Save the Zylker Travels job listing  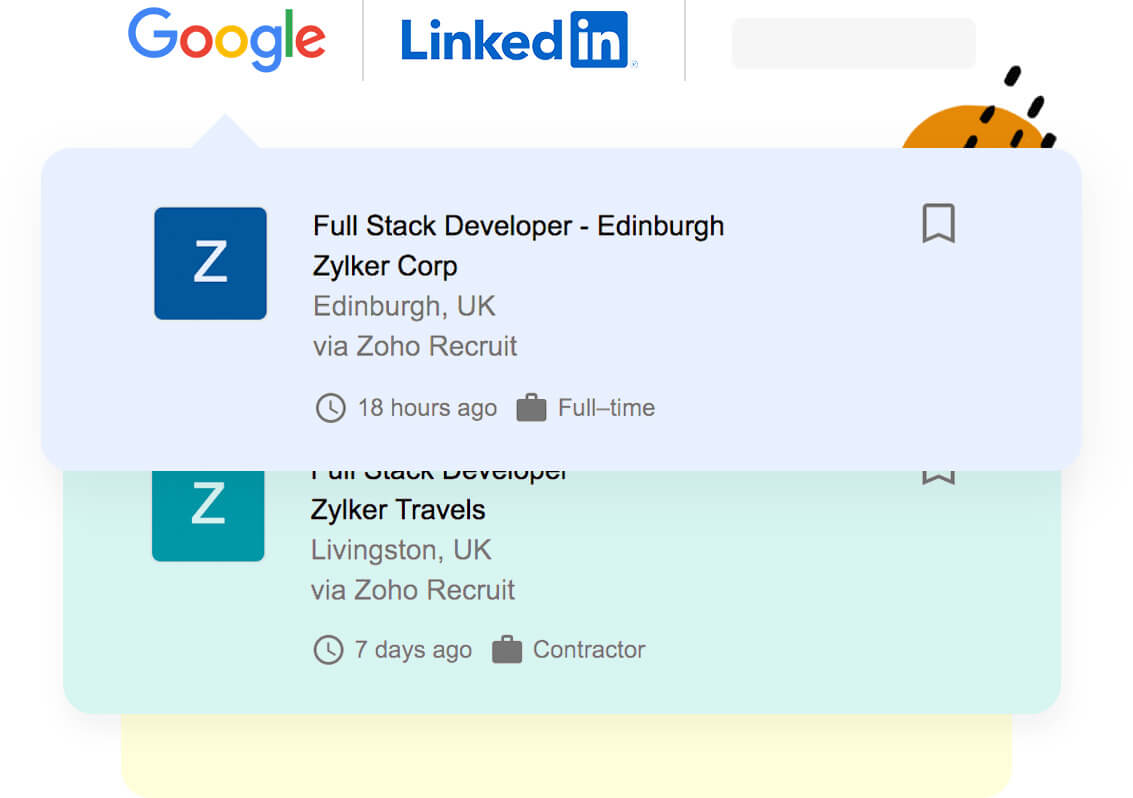click(937, 475)
